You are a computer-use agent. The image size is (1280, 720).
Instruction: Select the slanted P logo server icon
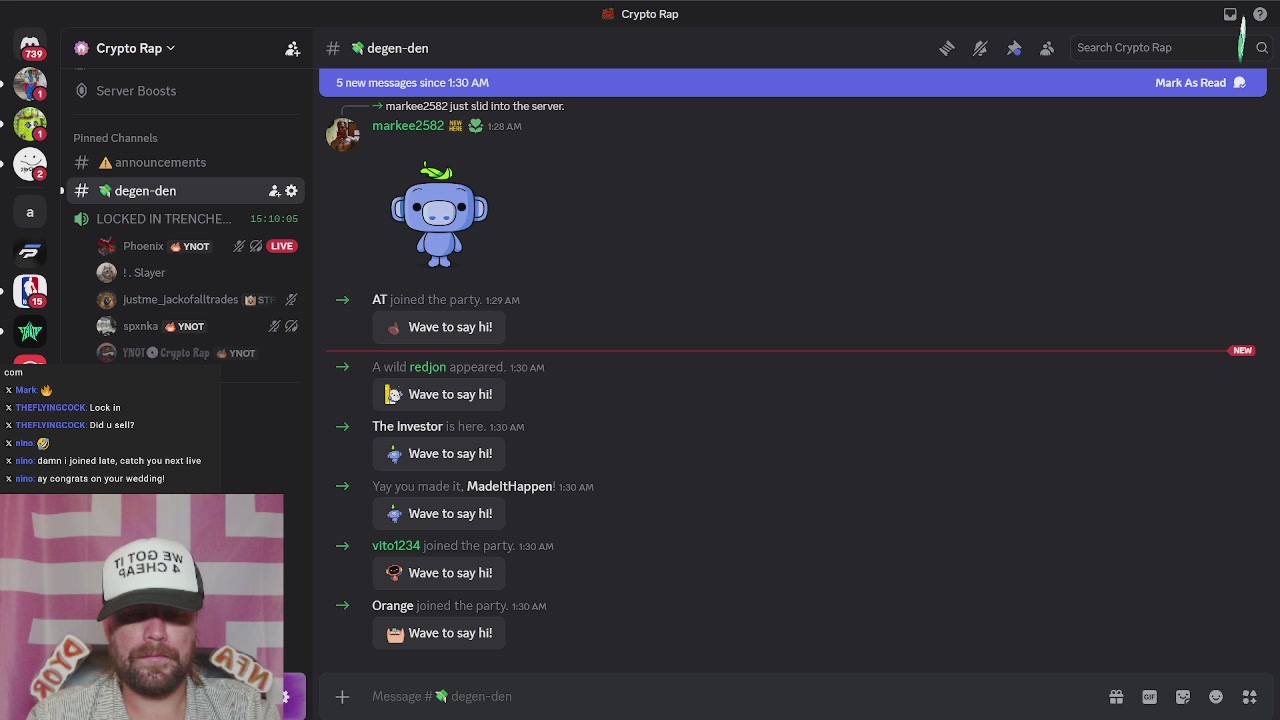click(x=30, y=252)
